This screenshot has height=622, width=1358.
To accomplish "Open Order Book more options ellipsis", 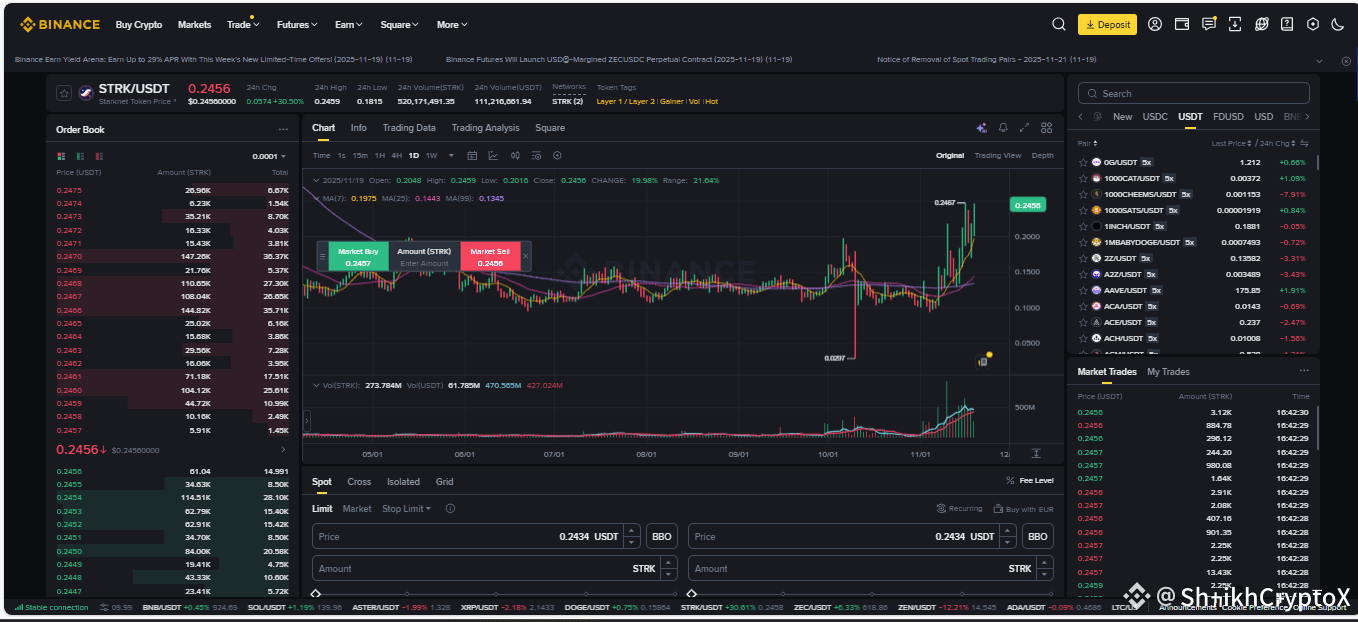I will coord(283,129).
